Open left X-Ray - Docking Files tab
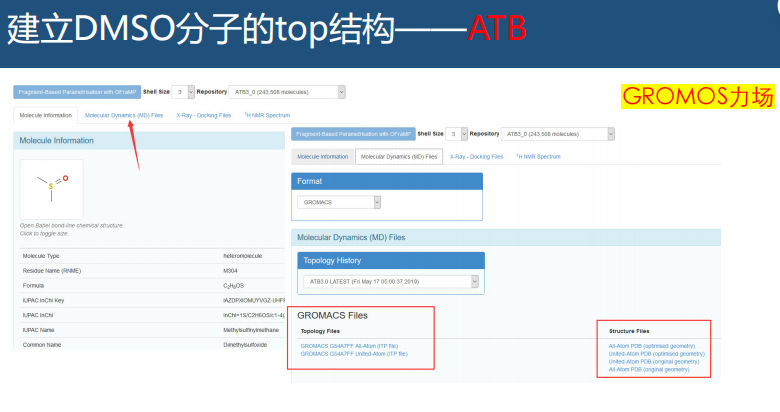 (203, 115)
